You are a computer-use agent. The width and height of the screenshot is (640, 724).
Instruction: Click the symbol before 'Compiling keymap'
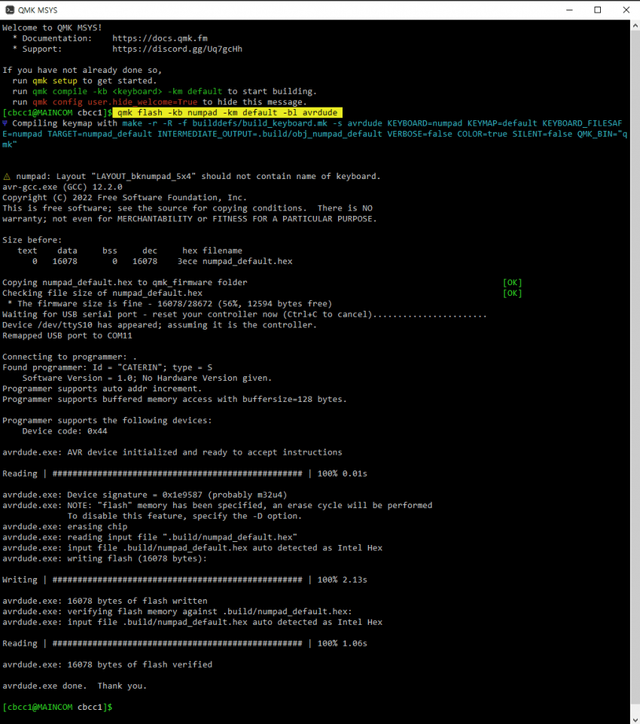pos(5,123)
